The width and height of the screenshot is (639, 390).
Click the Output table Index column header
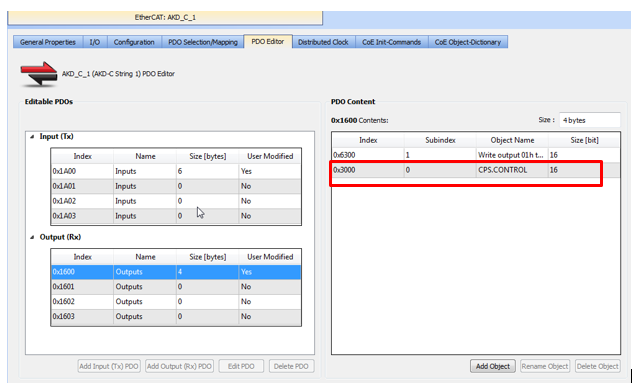(x=82, y=257)
